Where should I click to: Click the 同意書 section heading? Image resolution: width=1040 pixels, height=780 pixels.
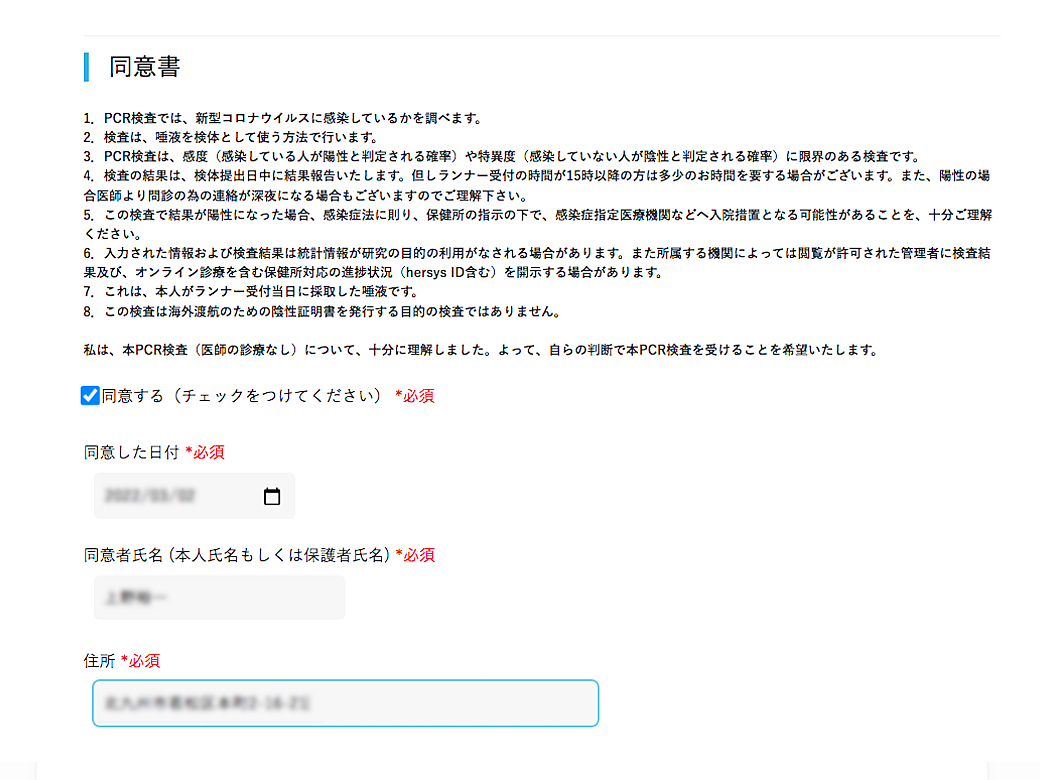(x=144, y=67)
